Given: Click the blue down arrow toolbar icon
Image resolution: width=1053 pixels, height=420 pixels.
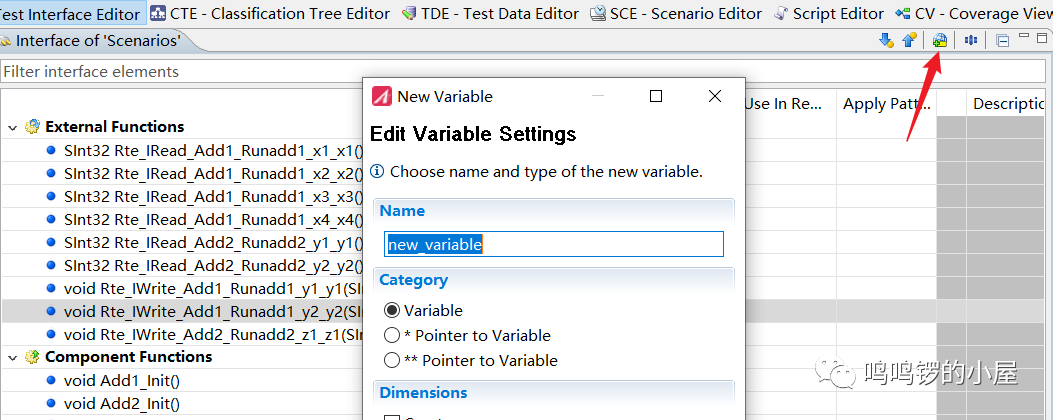Looking at the screenshot, I should pos(885,41).
